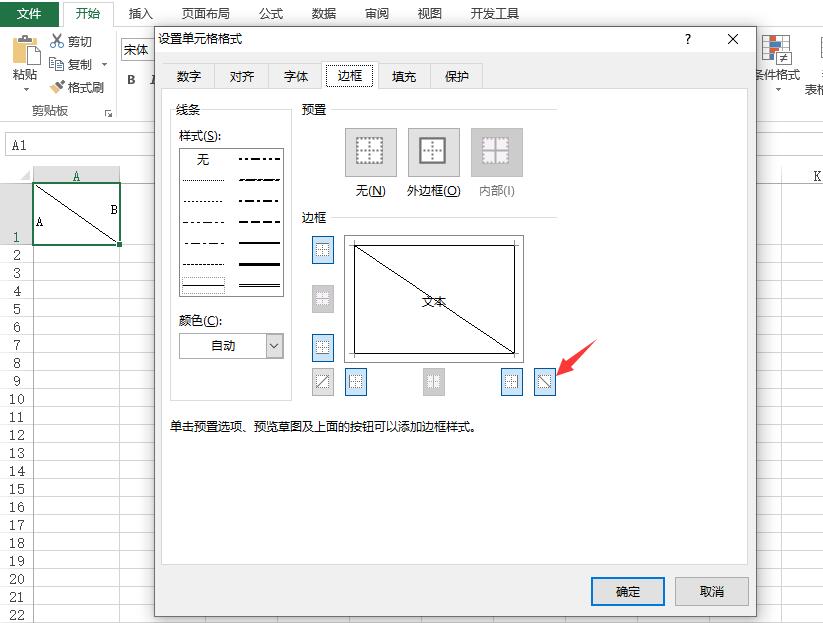Switch to the 字体 tab

pyautogui.click(x=296, y=77)
